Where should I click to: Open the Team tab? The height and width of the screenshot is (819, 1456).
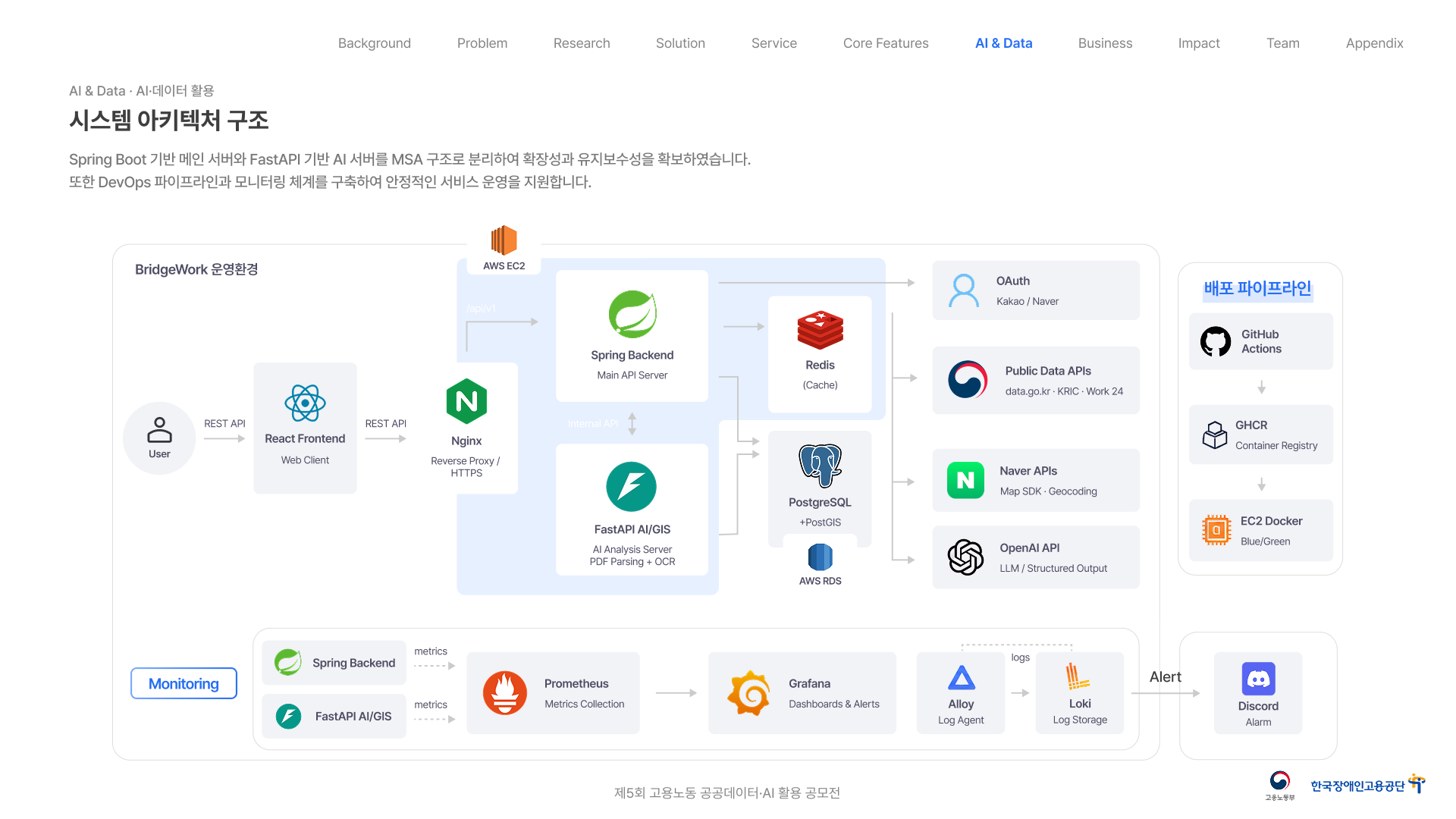(1283, 43)
